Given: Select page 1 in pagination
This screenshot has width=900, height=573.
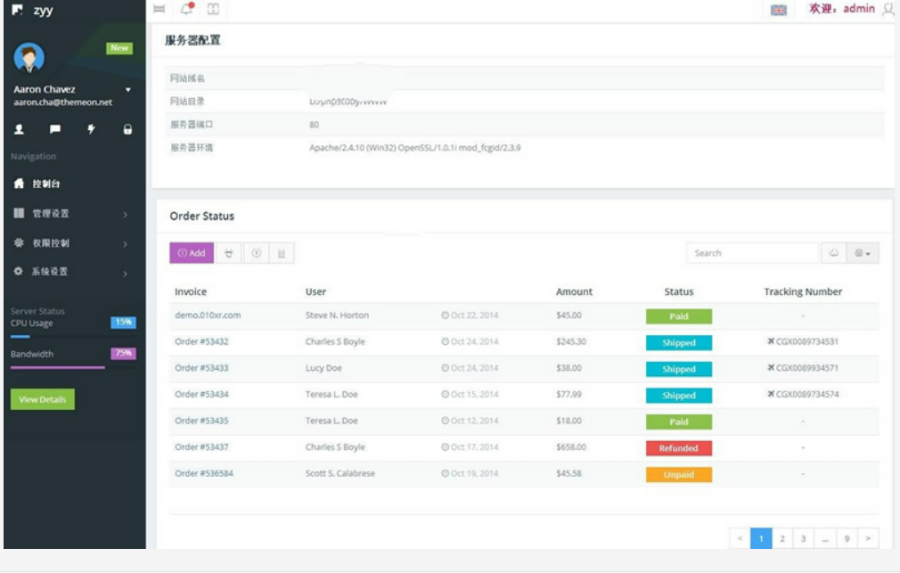Looking at the screenshot, I should tap(761, 539).
